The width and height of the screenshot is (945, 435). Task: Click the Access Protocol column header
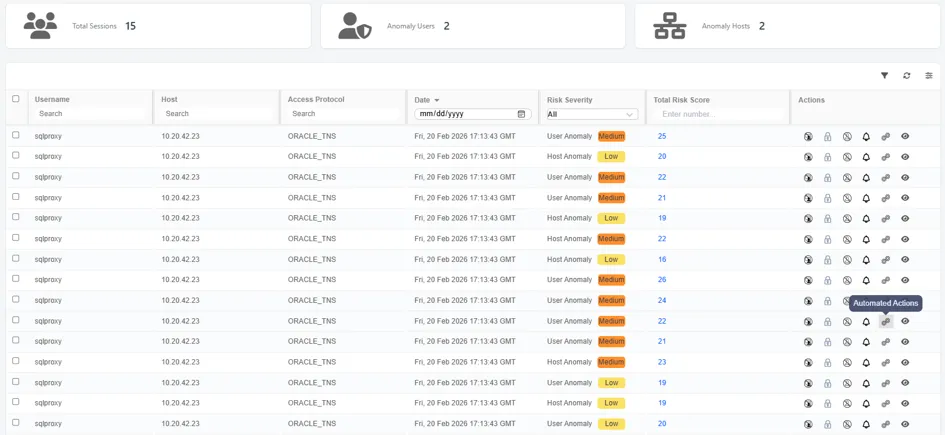[316, 99]
